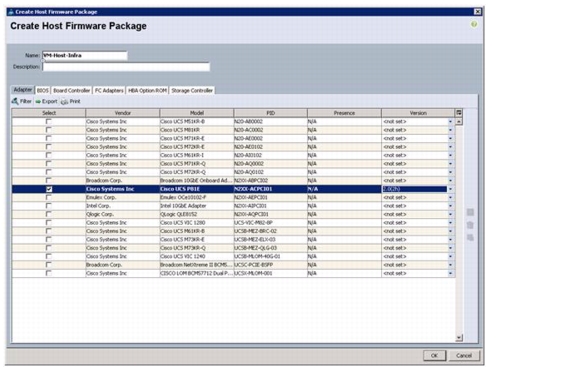
Task: Click the Name input field
Action: (x=85, y=55)
